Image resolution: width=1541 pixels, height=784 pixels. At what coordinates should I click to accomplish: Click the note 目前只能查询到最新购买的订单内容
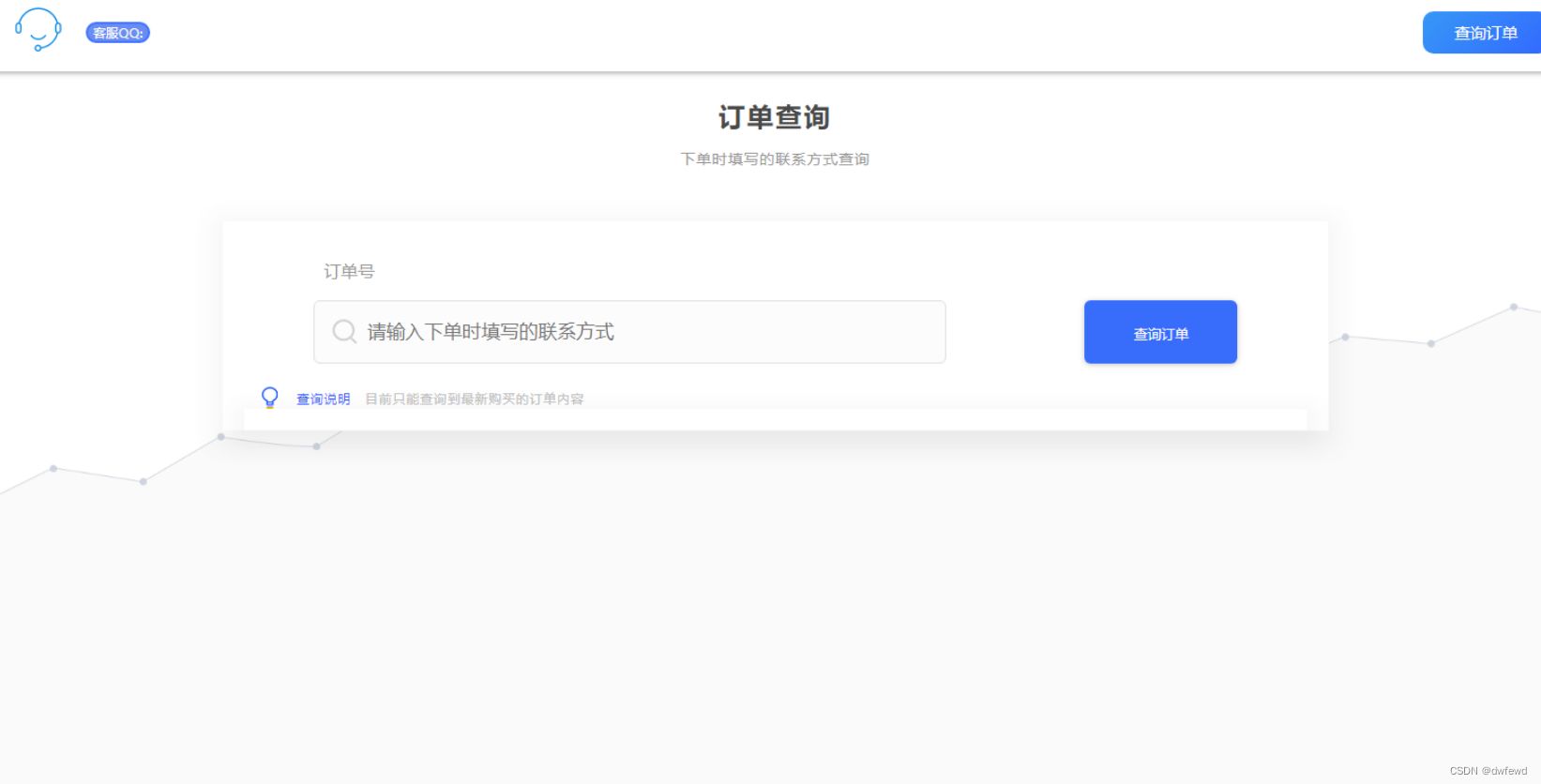pyautogui.click(x=475, y=400)
